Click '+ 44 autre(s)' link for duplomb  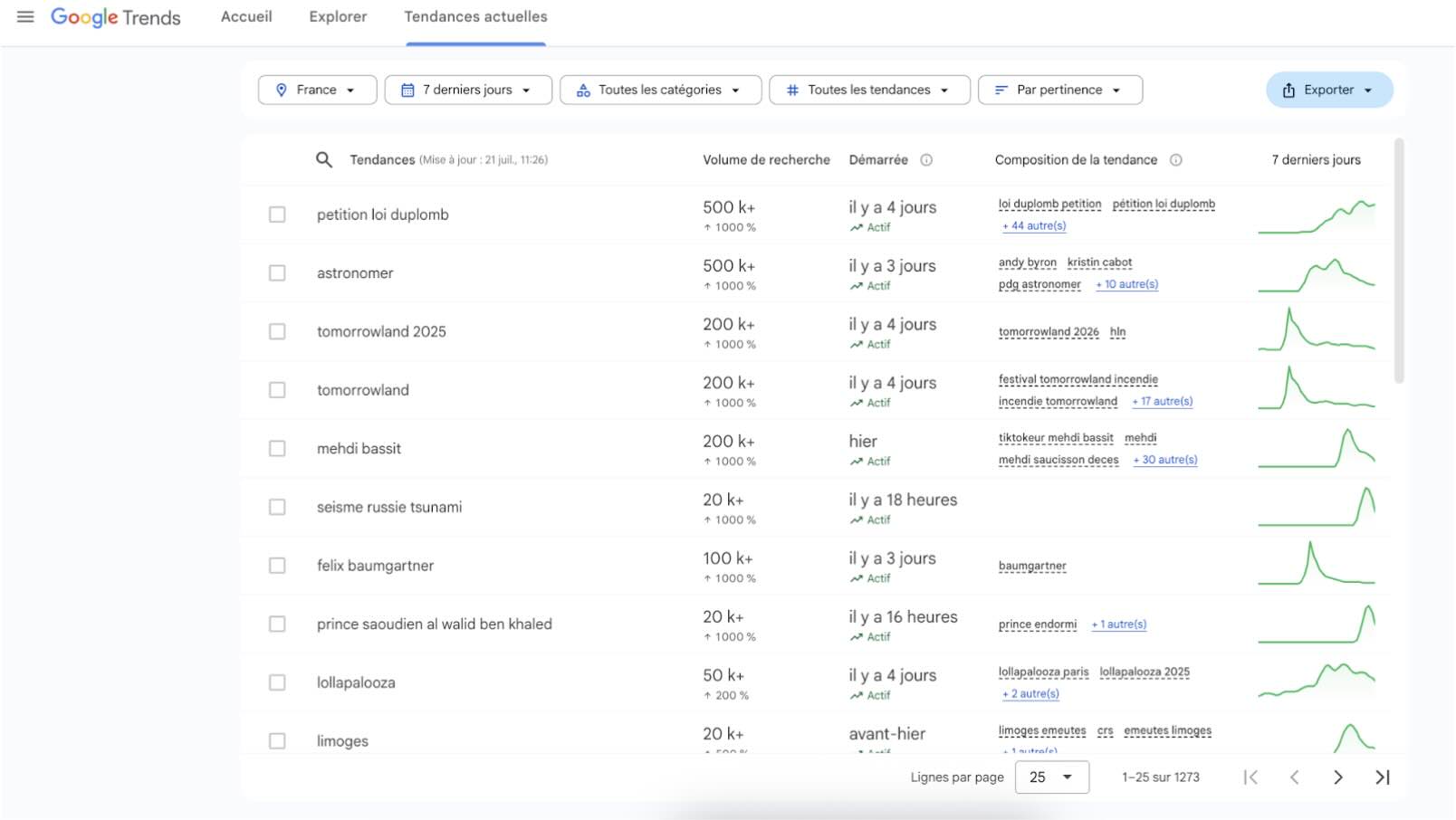click(1034, 226)
